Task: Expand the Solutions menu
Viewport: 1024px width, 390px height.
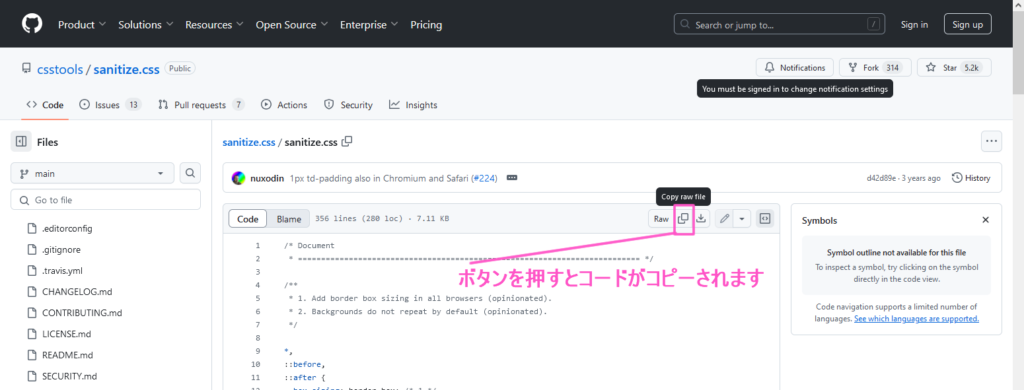Action: point(146,25)
